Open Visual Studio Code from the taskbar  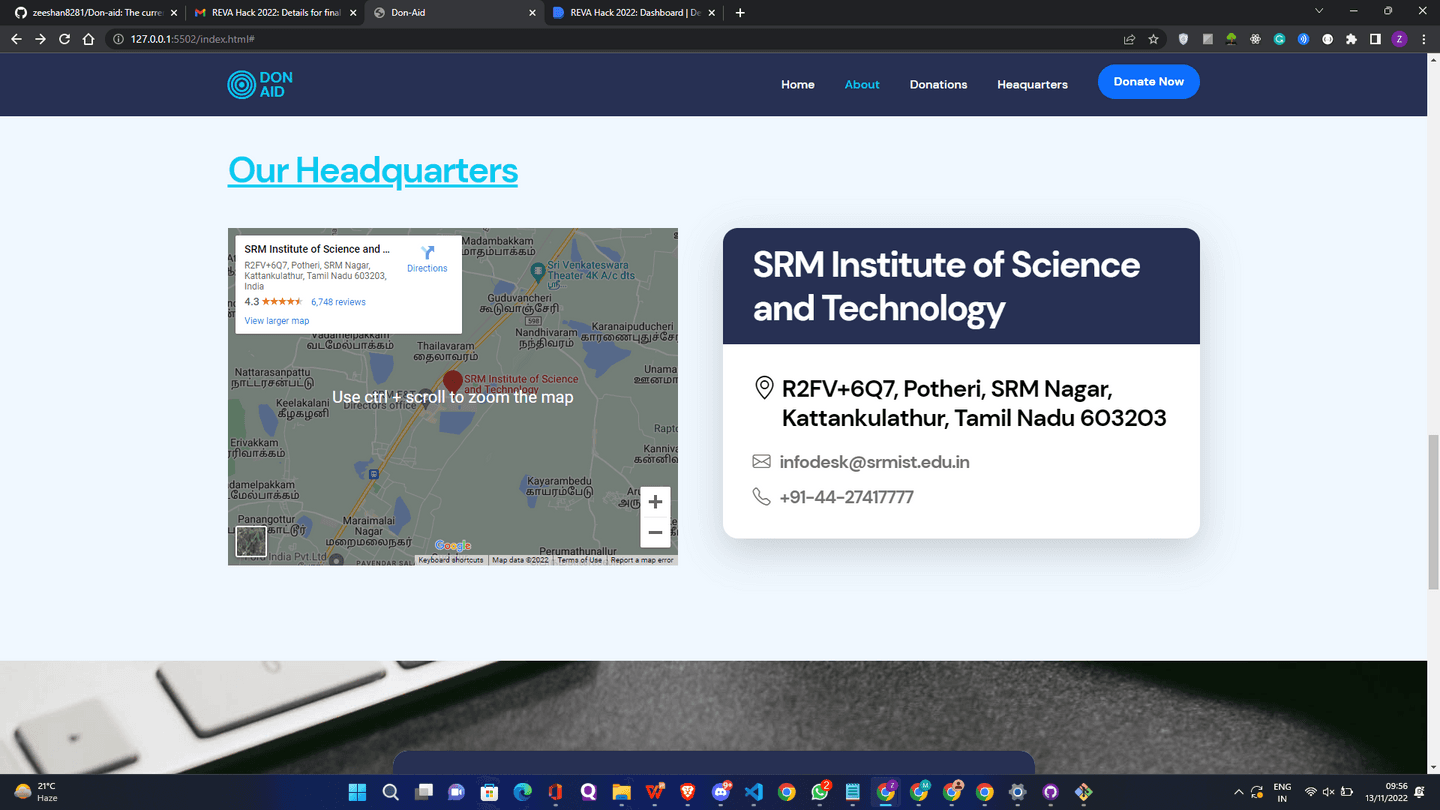point(754,792)
